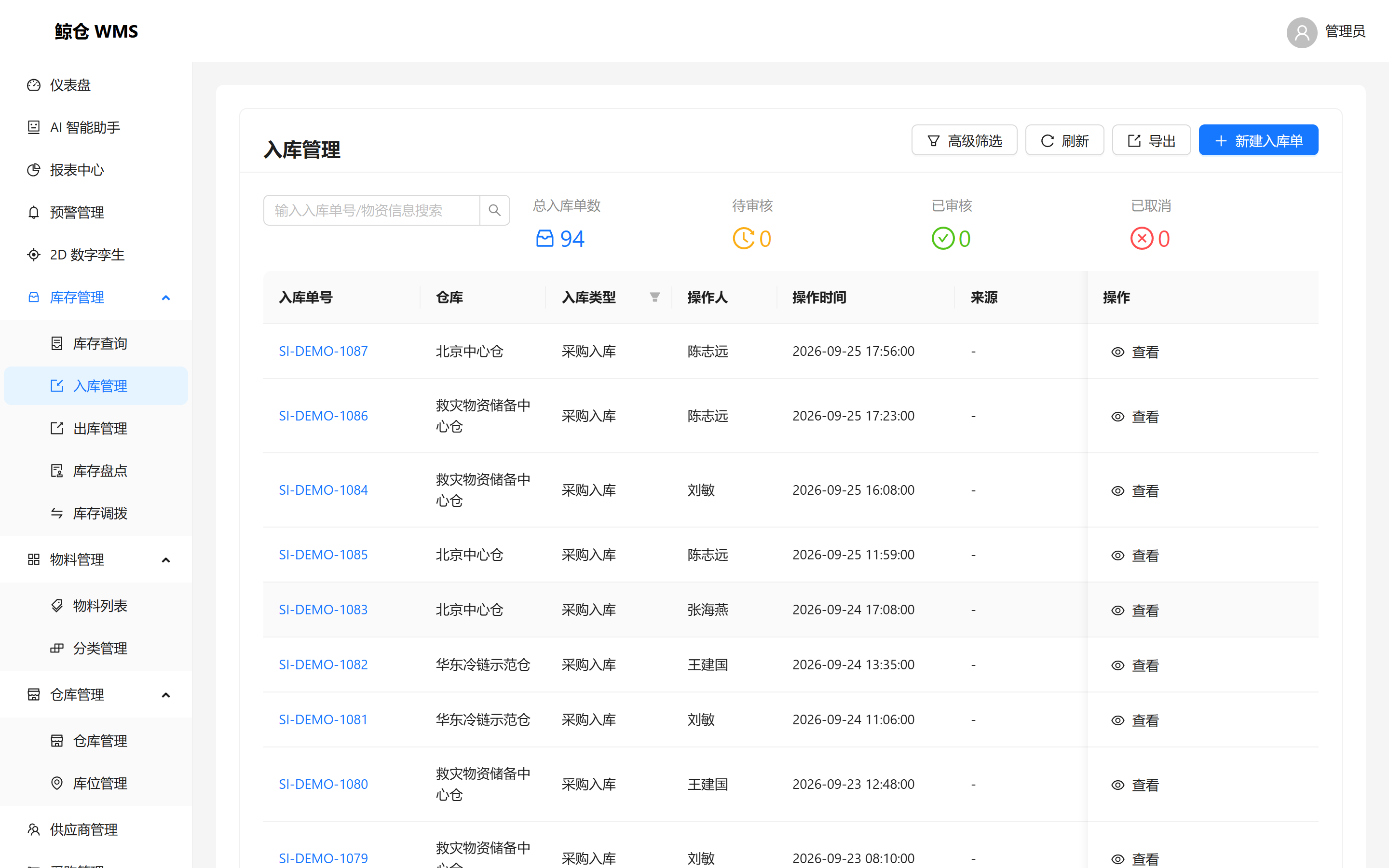The width and height of the screenshot is (1389, 868).
Task: Collapse the 仓库管理 group chevron
Action: click(166, 694)
